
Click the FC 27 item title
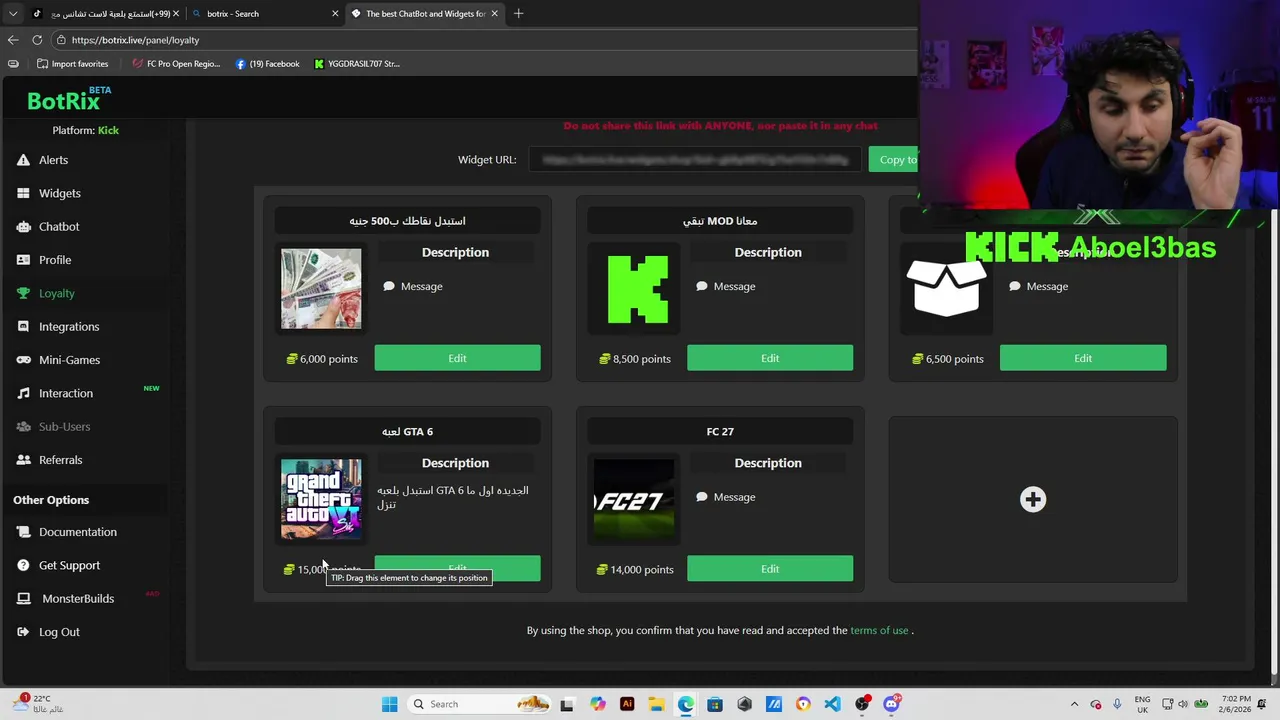click(x=720, y=432)
